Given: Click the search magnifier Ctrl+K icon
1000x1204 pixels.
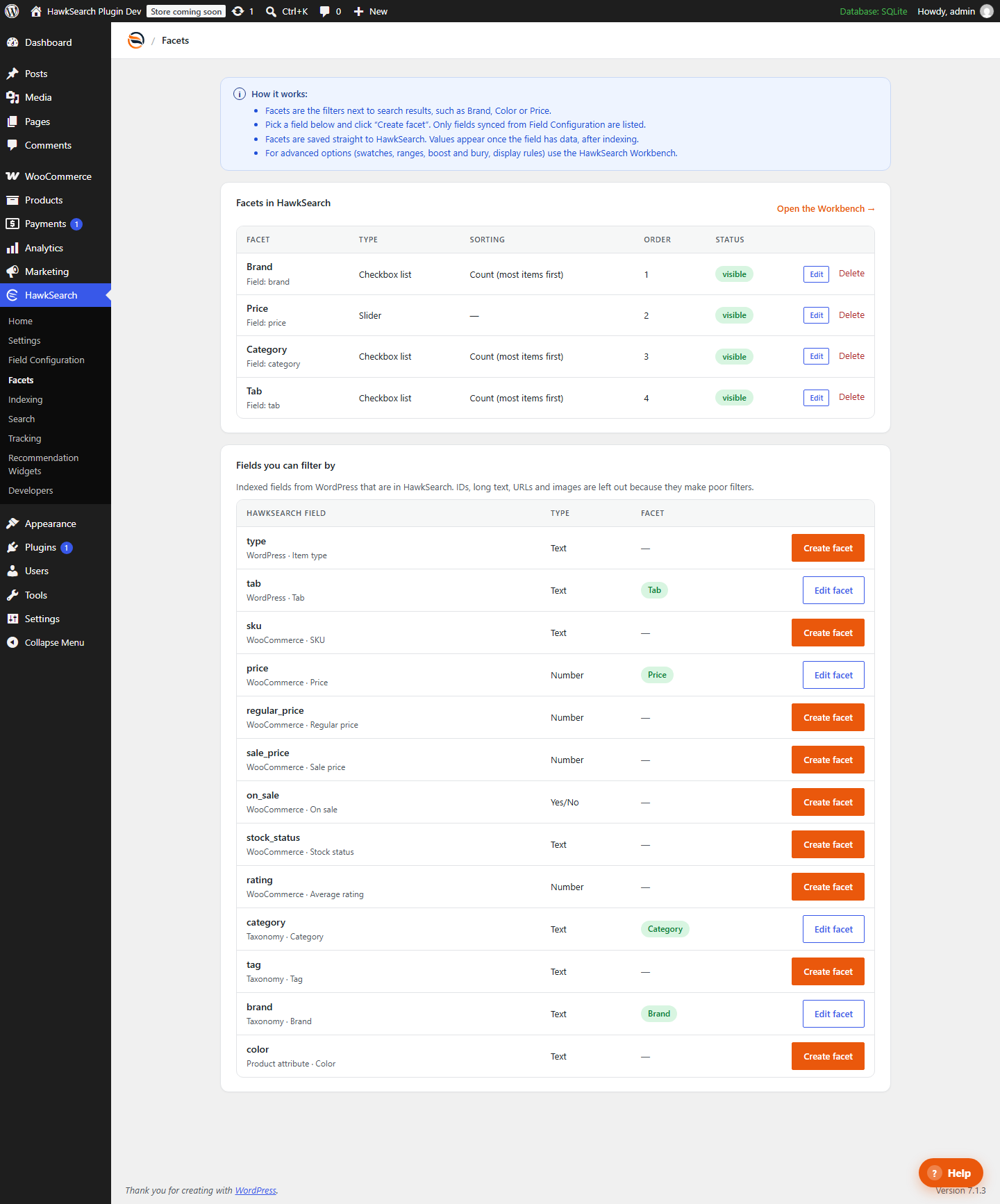Looking at the screenshot, I should (x=271, y=11).
